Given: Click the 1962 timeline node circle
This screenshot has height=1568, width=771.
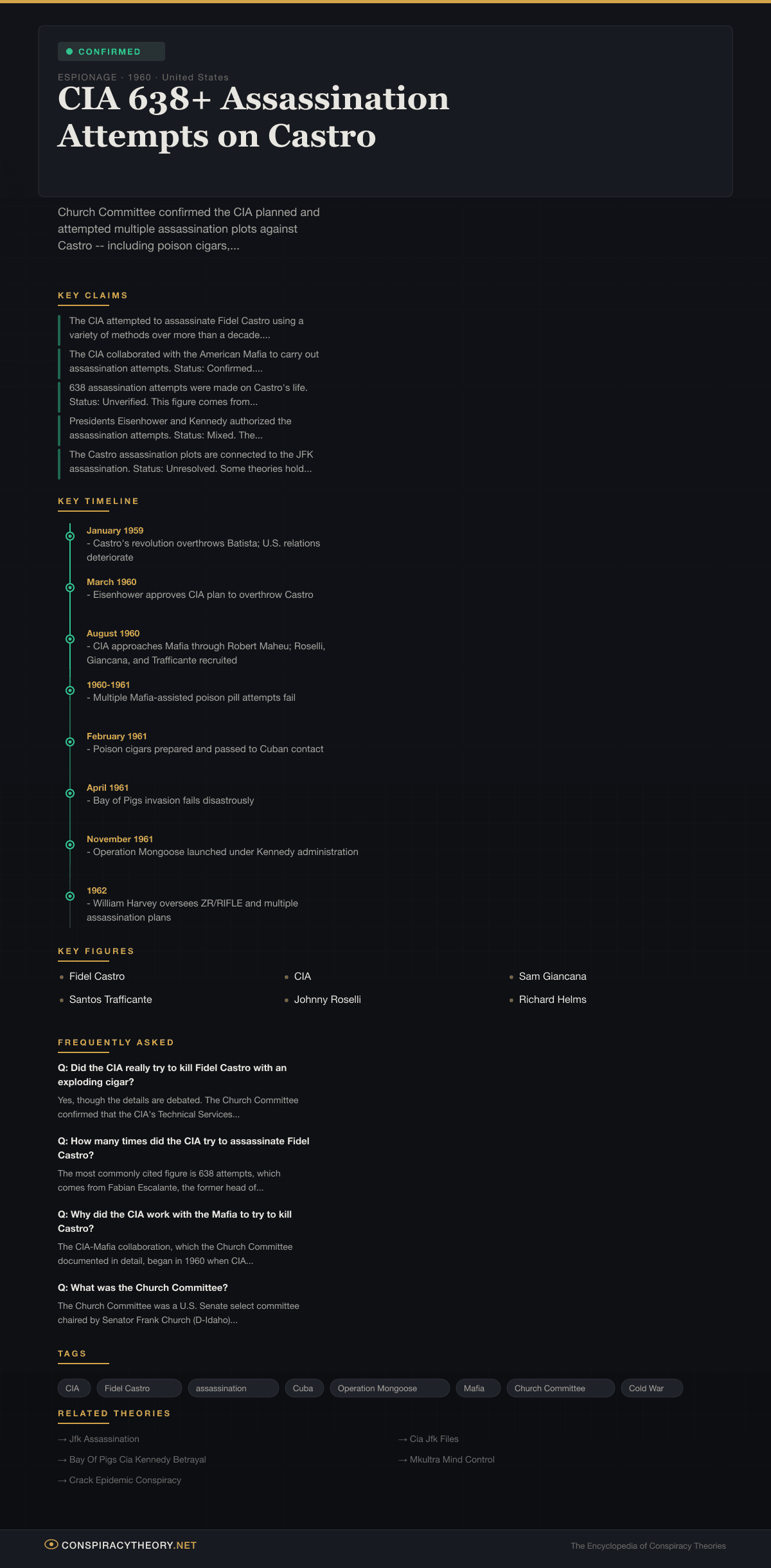Looking at the screenshot, I should pyautogui.click(x=70, y=896).
